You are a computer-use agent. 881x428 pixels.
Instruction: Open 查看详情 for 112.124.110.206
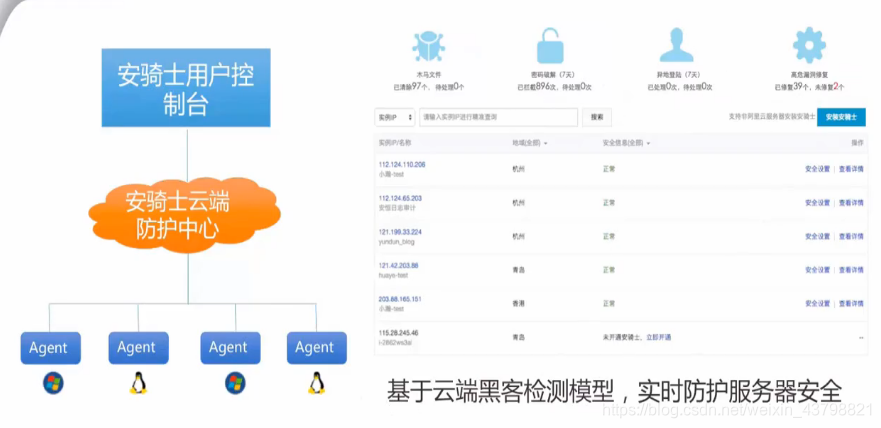click(851, 169)
